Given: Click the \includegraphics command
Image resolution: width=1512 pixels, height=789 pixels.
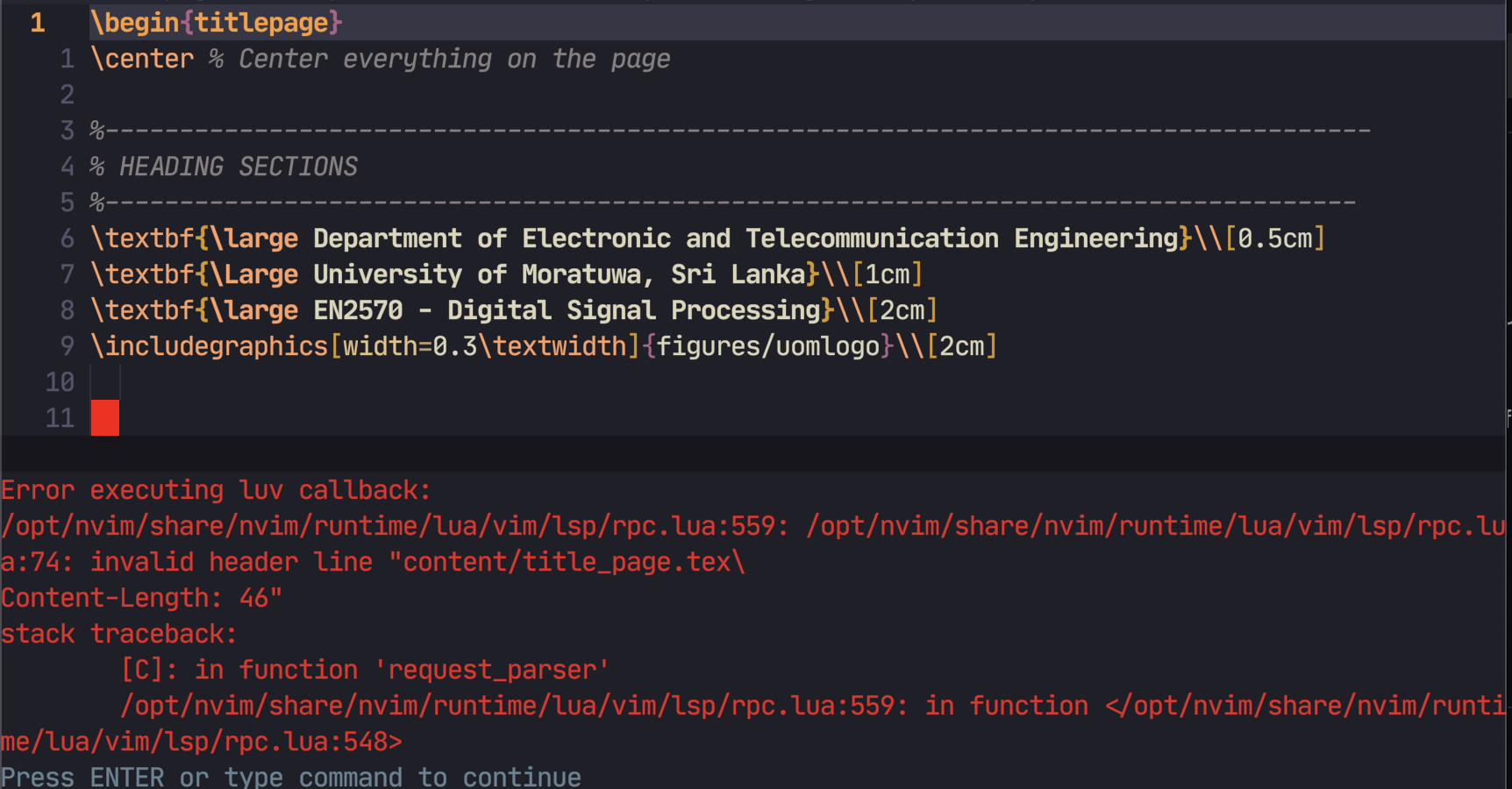Looking at the screenshot, I should 210,346.
